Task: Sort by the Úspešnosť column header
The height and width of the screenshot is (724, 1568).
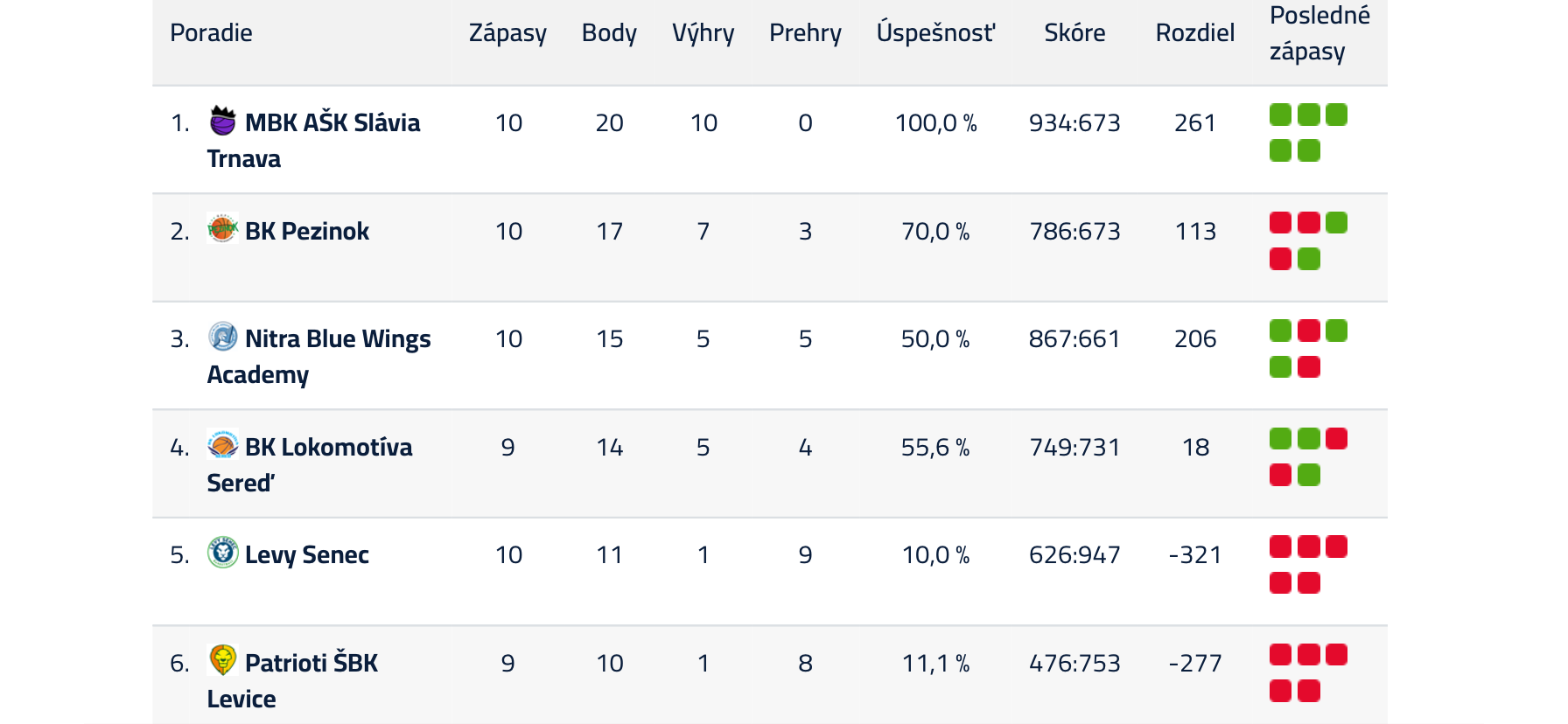Action: (936, 33)
